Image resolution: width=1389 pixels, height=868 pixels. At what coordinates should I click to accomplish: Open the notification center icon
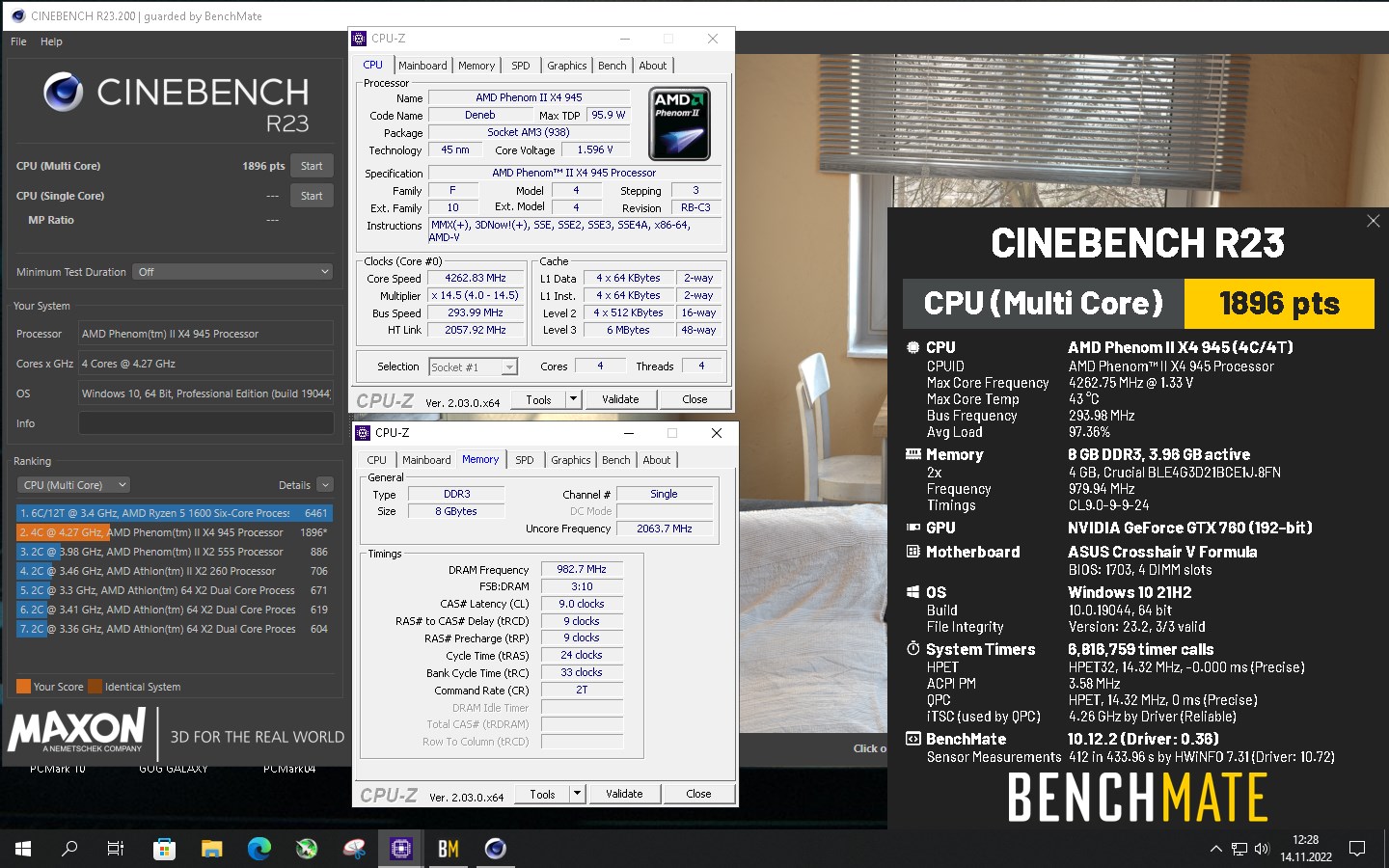1357,849
